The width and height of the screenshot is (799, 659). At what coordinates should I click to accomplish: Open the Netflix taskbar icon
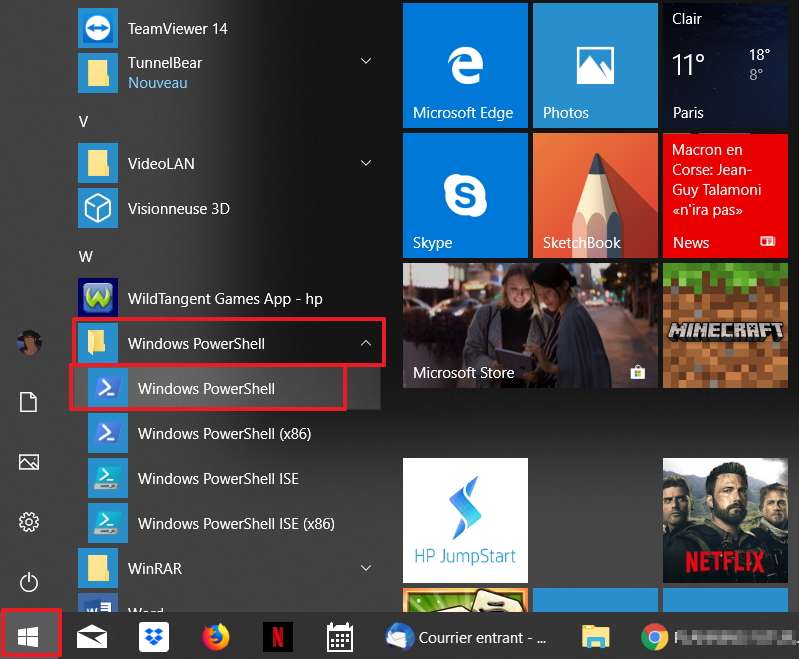tap(277, 636)
